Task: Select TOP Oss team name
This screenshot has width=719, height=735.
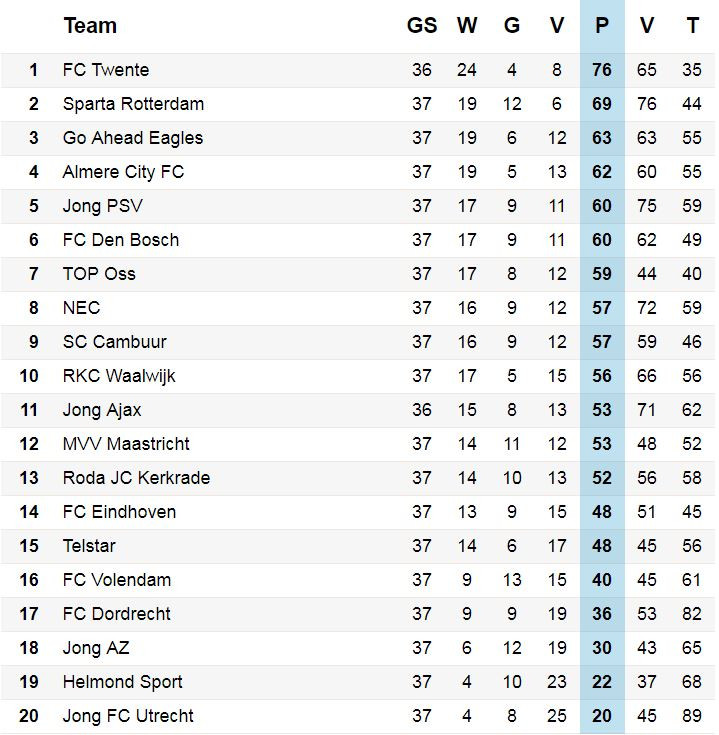Action: click(x=99, y=274)
